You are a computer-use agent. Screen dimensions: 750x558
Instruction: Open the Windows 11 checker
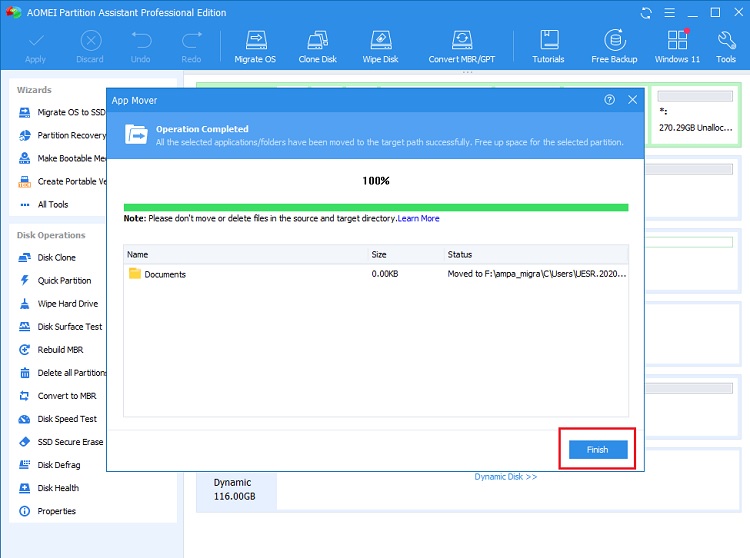(677, 47)
